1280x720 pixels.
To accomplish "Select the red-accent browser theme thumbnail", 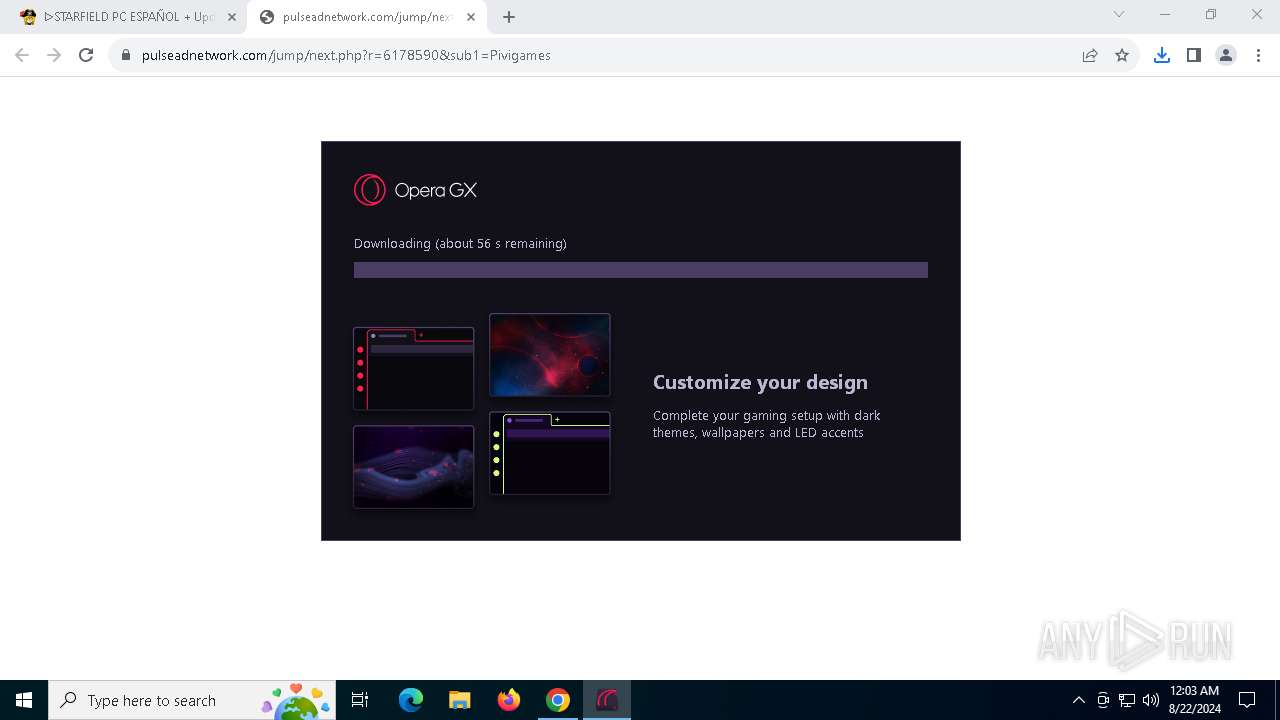I will pyautogui.click(x=413, y=368).
